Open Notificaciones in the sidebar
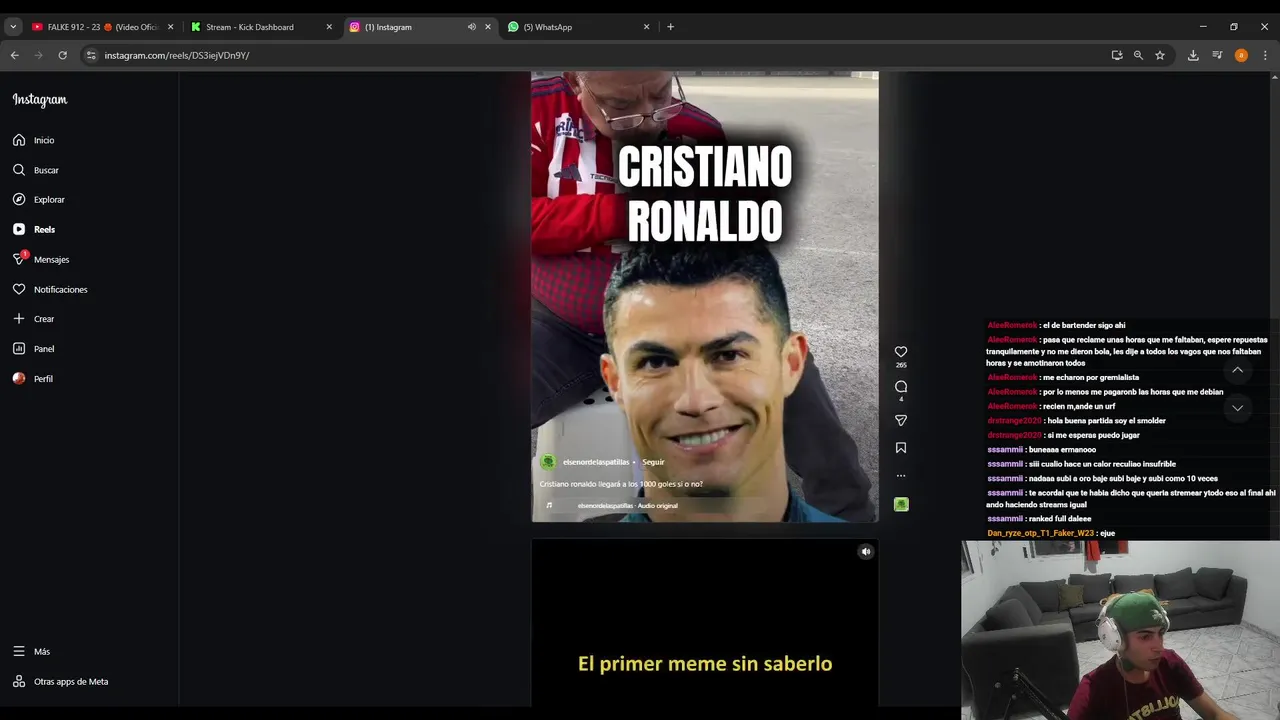Viewport: 1280px width, 720px height. 50,289
